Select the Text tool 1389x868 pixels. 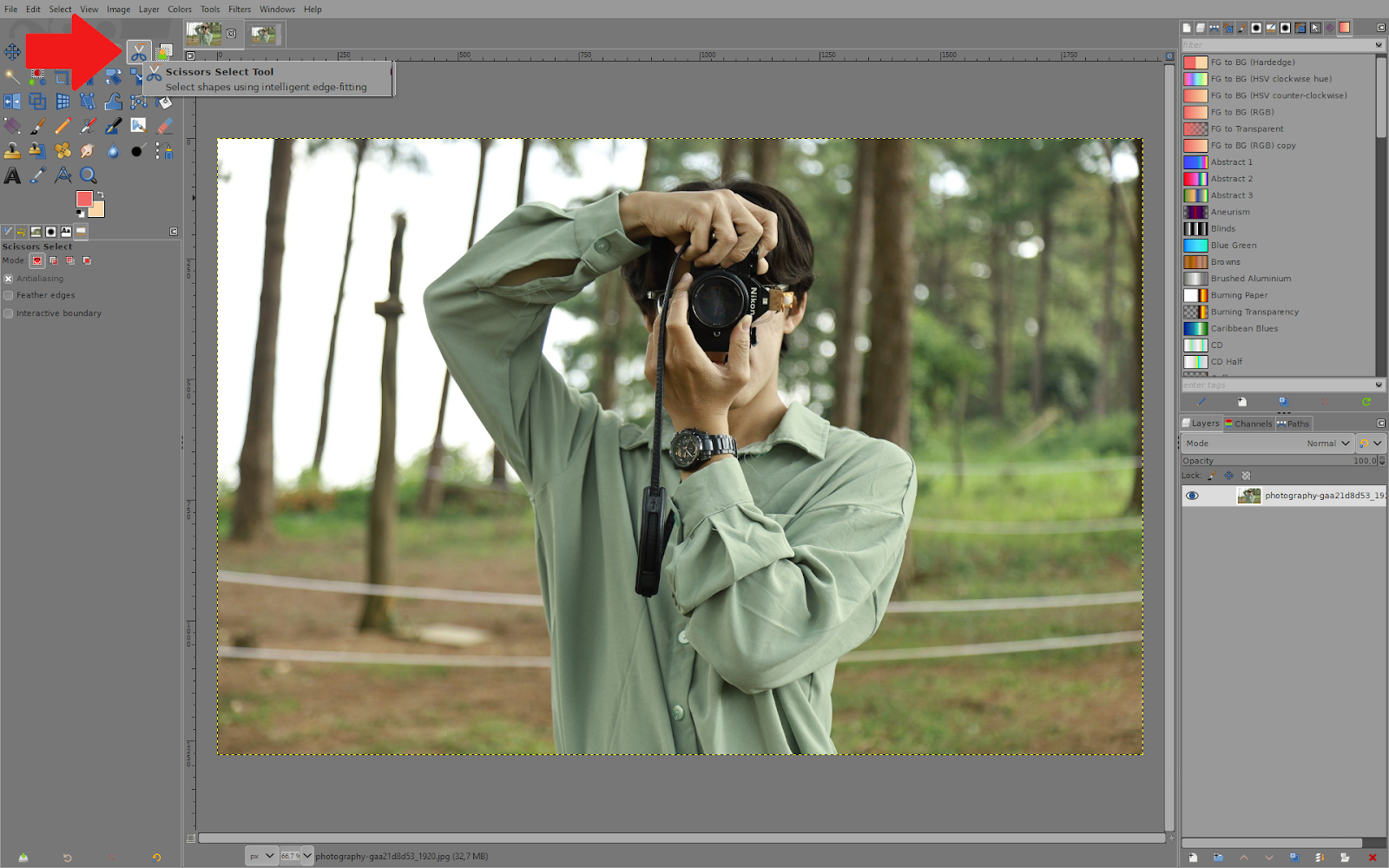pyautogui.click(x=13, y=175)
